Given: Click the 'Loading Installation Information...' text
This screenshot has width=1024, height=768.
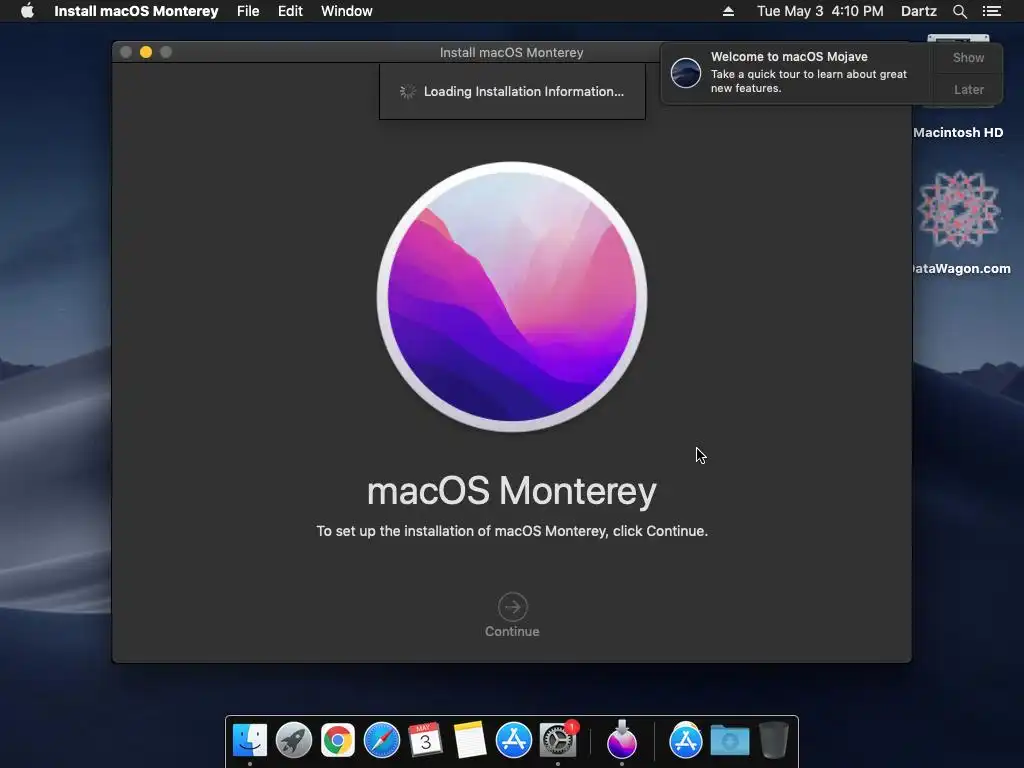Looking at the screenshot, I should [524, 91].
